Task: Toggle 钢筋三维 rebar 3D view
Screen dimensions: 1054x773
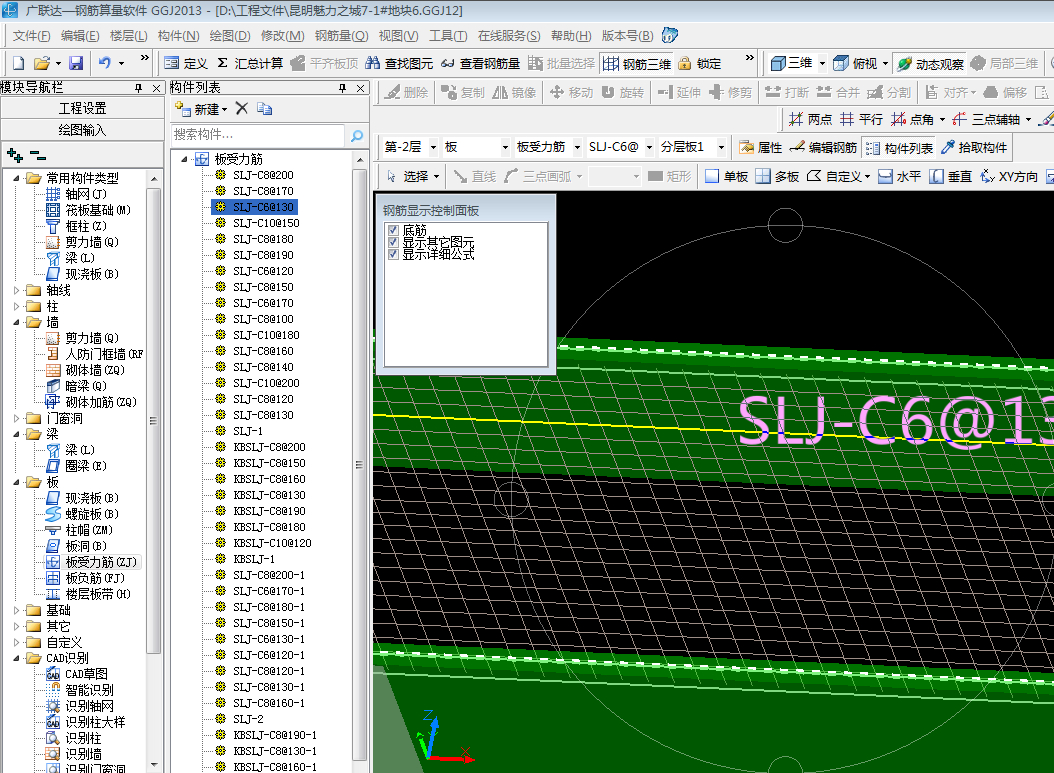Action: (637, 63)
